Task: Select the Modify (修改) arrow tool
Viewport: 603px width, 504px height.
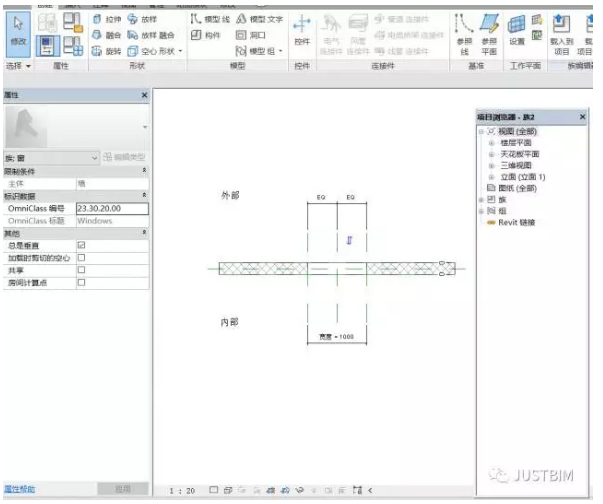Action: pyautogui.click(x=18, y=35)
